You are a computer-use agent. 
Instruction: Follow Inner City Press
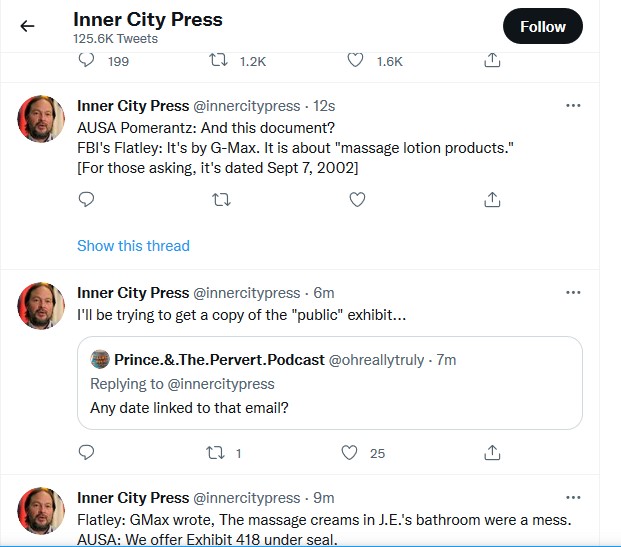coord(543,26)
